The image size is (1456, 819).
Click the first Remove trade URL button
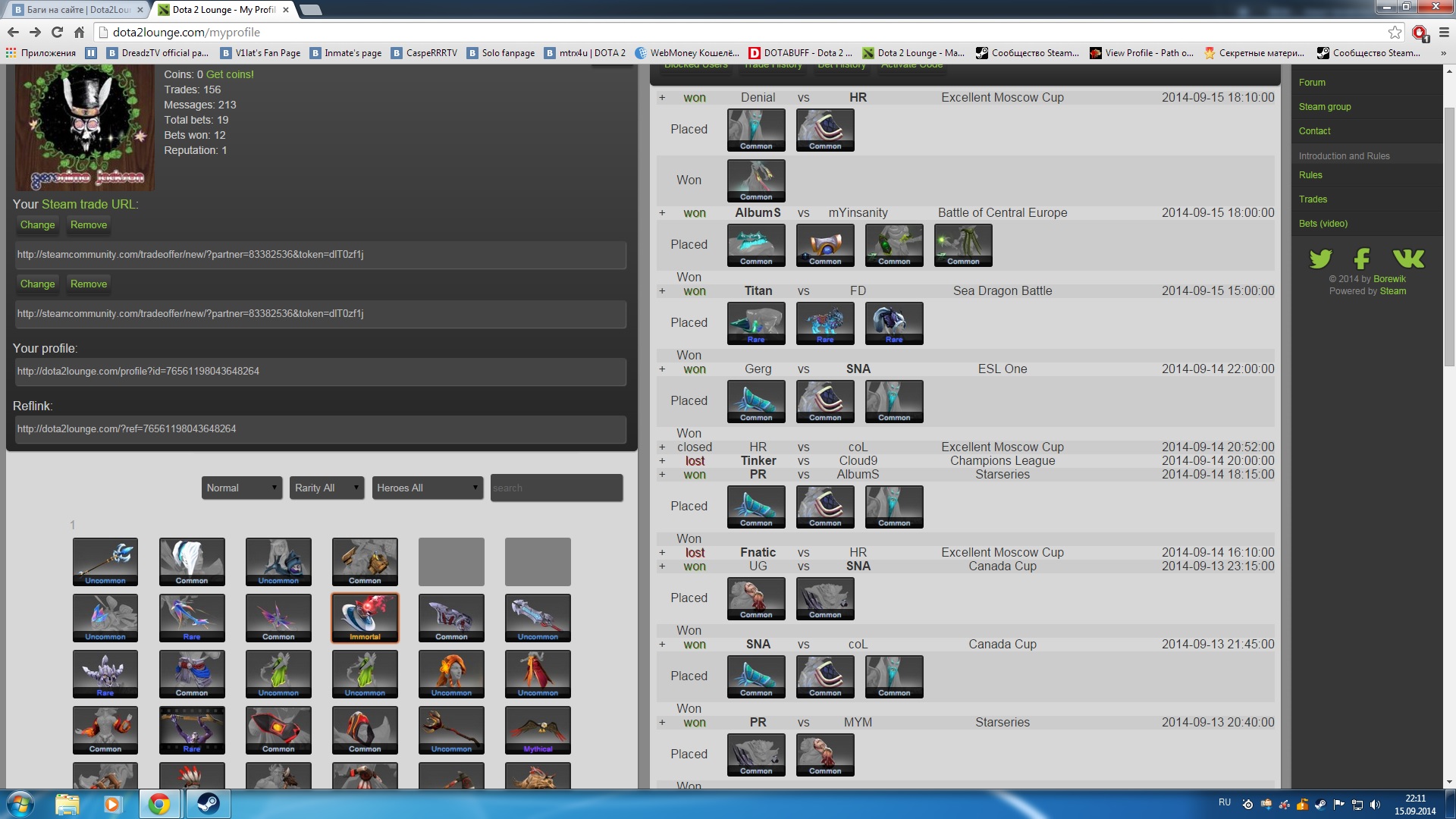point(89,225)
